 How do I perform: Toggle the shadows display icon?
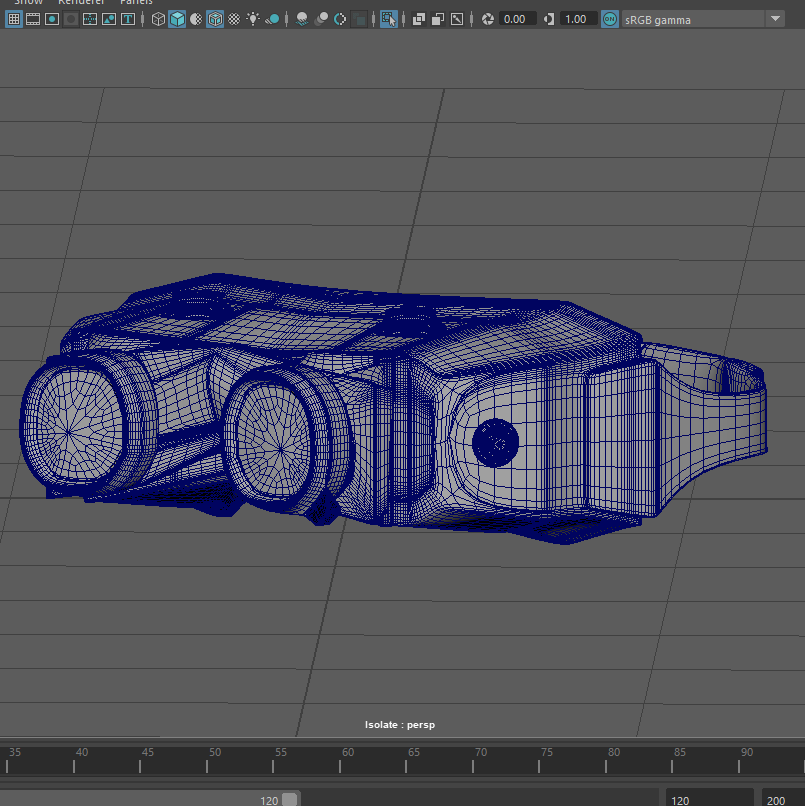pos(272,19)
